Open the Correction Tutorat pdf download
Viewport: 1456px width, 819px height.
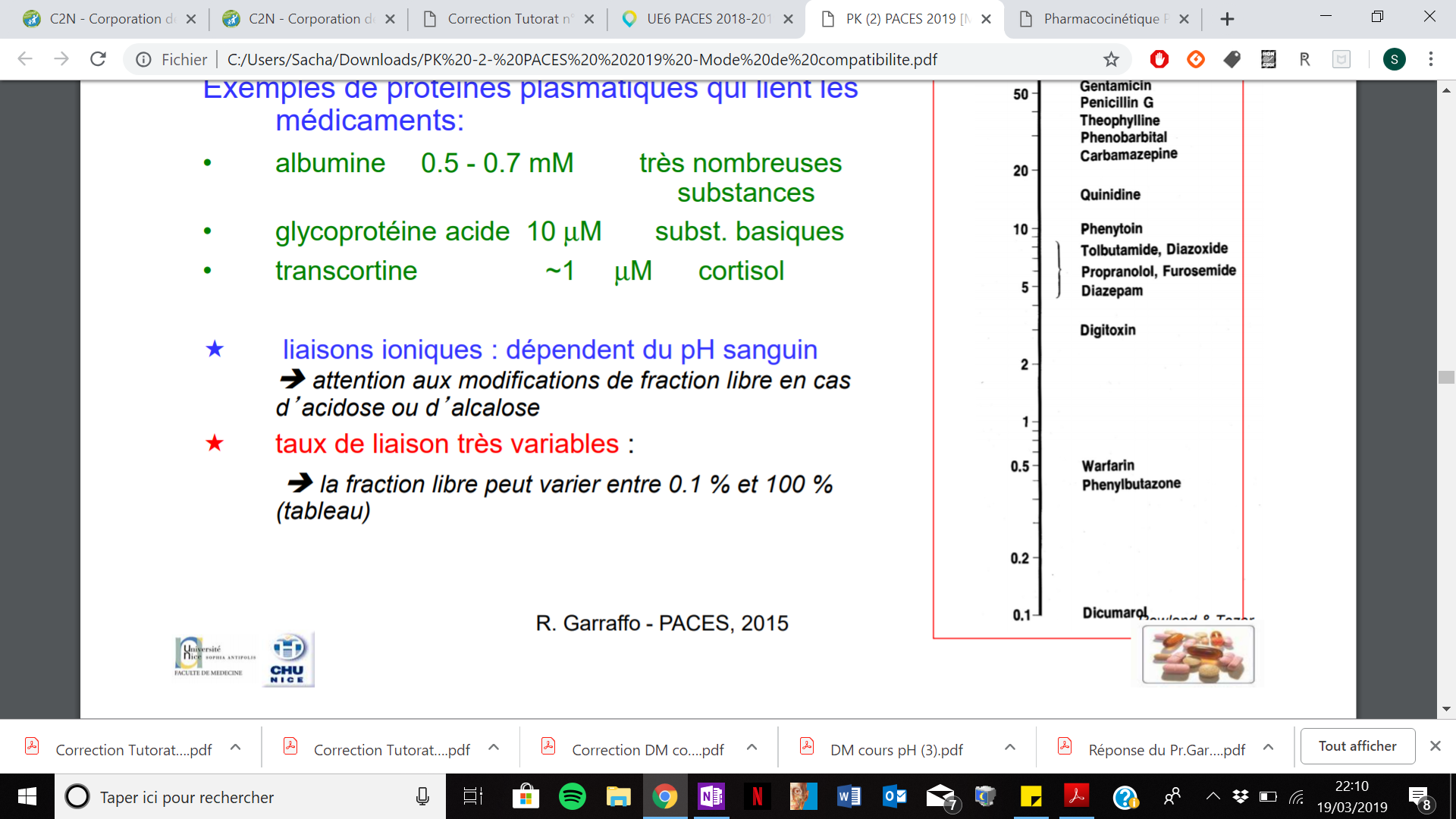[x=133, y=749]
